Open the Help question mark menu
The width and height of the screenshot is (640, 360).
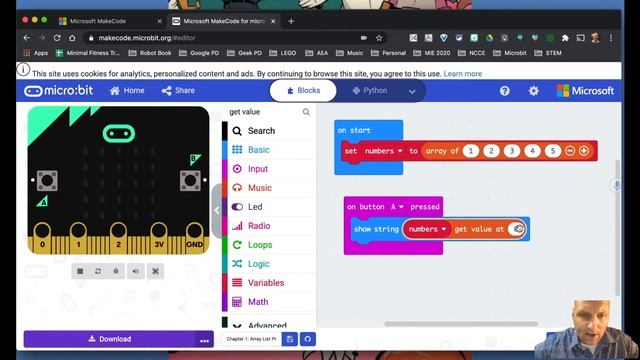point(504,91)
